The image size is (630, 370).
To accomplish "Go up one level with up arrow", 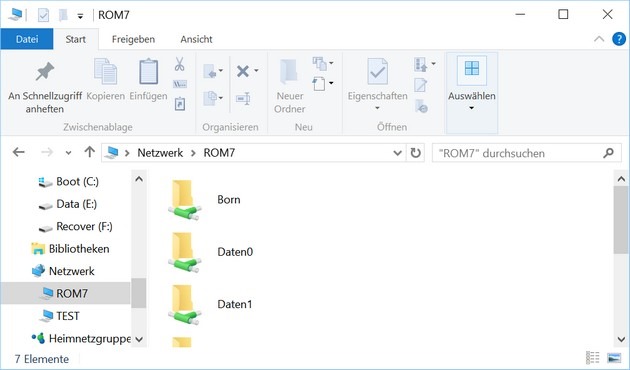I will 89,152.
